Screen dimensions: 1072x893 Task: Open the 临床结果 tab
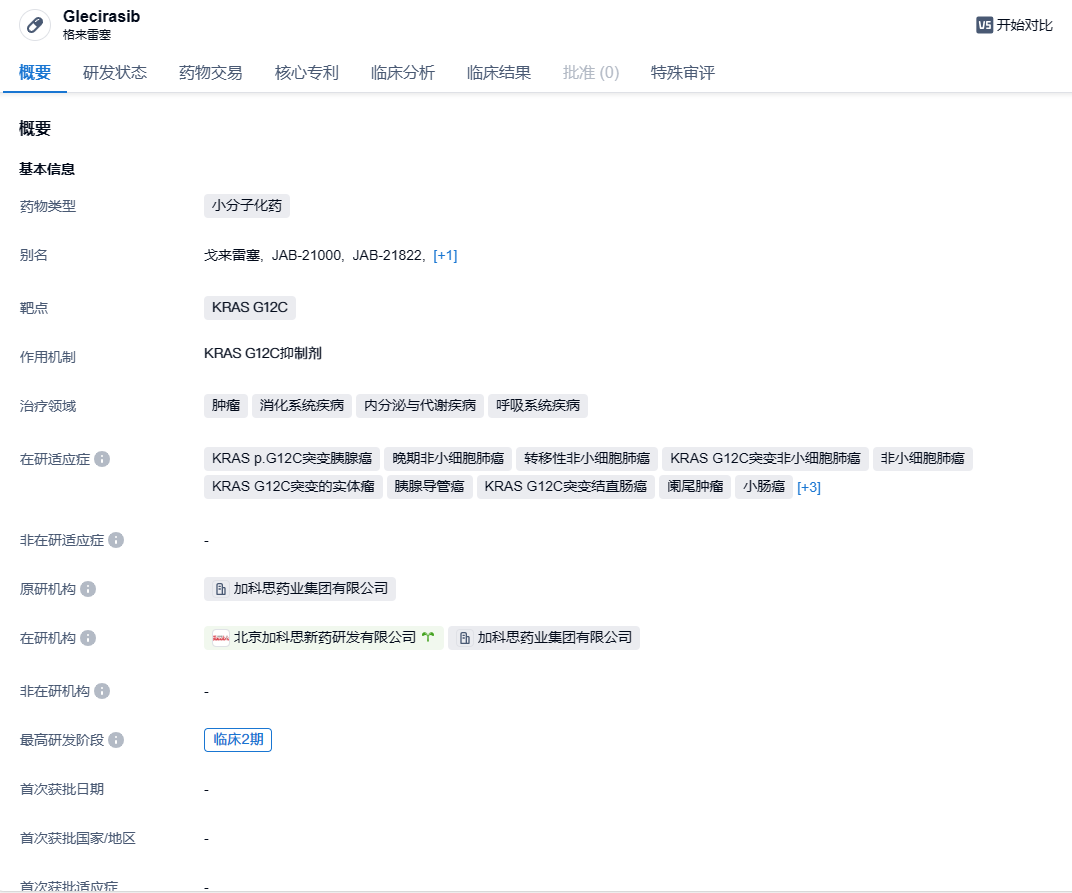click(x=499, y=73)
